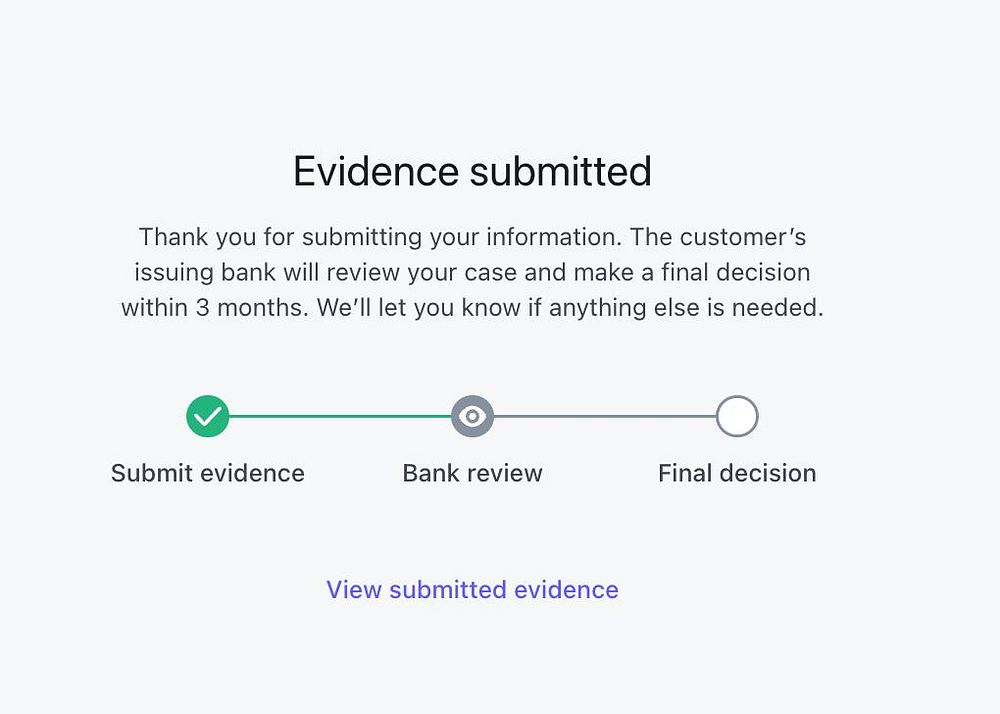Click the word "submitted" in the heading
This screenshot has width=1000, height=714.
pyautogui.click(x=561, y=172)
